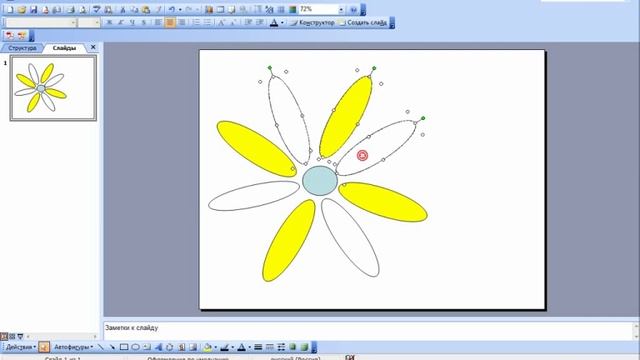
Task: Open print preview from the toolbar
Action: pyautogui.click(x=82, y=9)
